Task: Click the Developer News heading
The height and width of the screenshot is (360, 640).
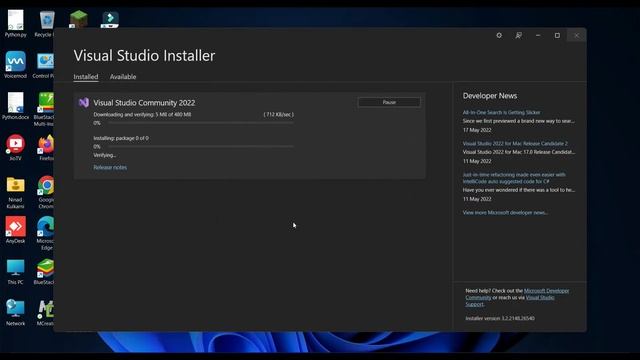Action: pos(490,96)
